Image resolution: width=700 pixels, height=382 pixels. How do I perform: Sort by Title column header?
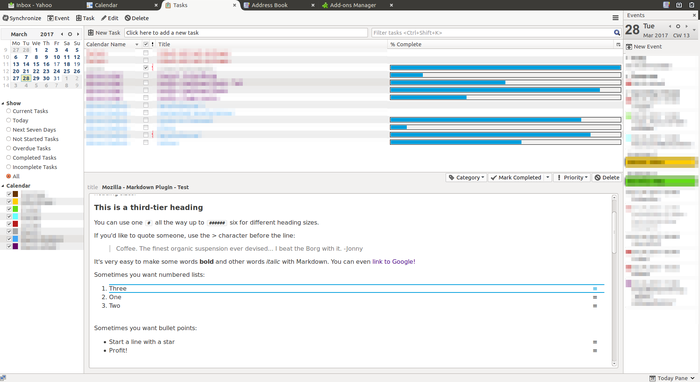click(x=271, y=44)
